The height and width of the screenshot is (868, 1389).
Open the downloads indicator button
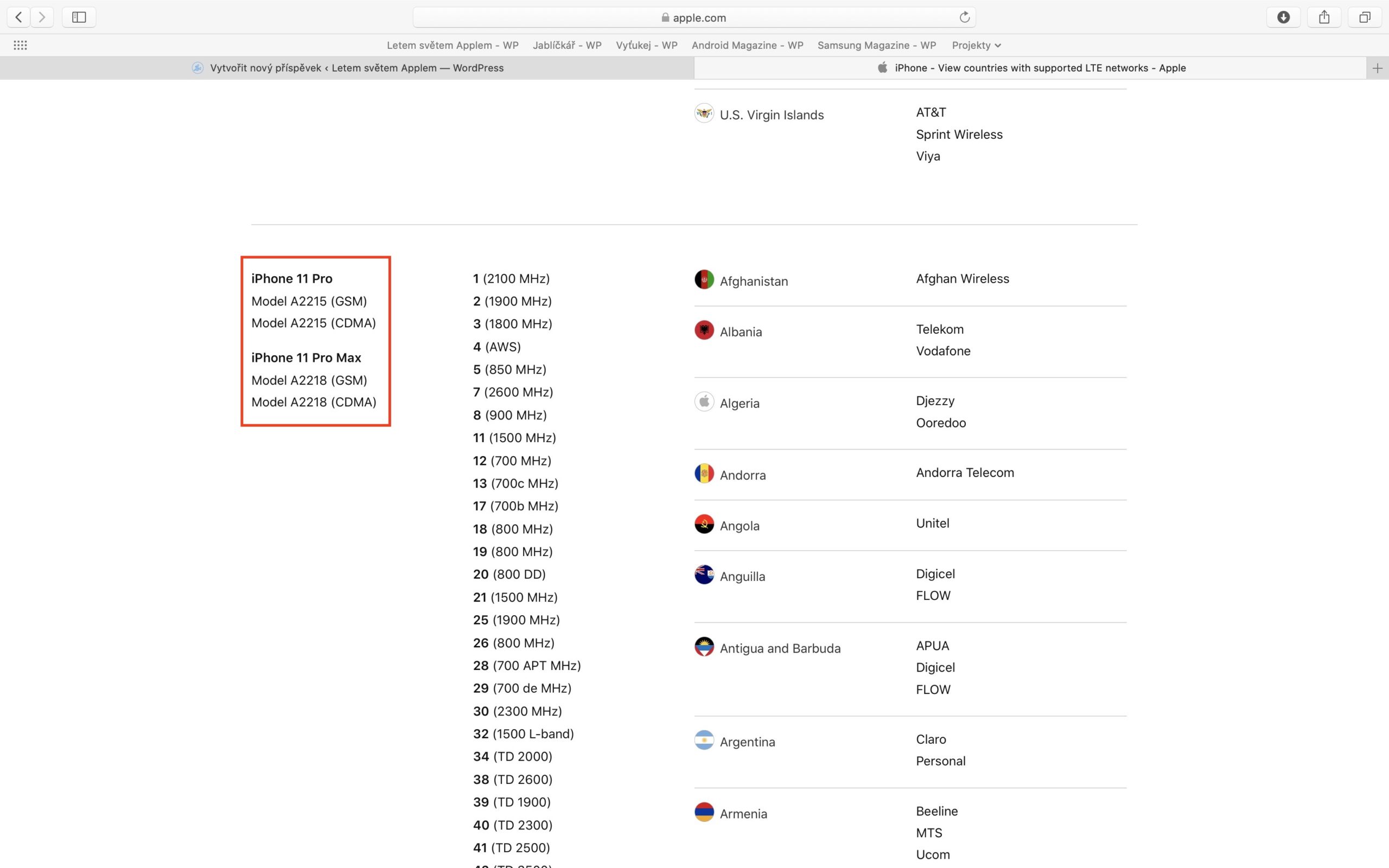[1283, 17]
